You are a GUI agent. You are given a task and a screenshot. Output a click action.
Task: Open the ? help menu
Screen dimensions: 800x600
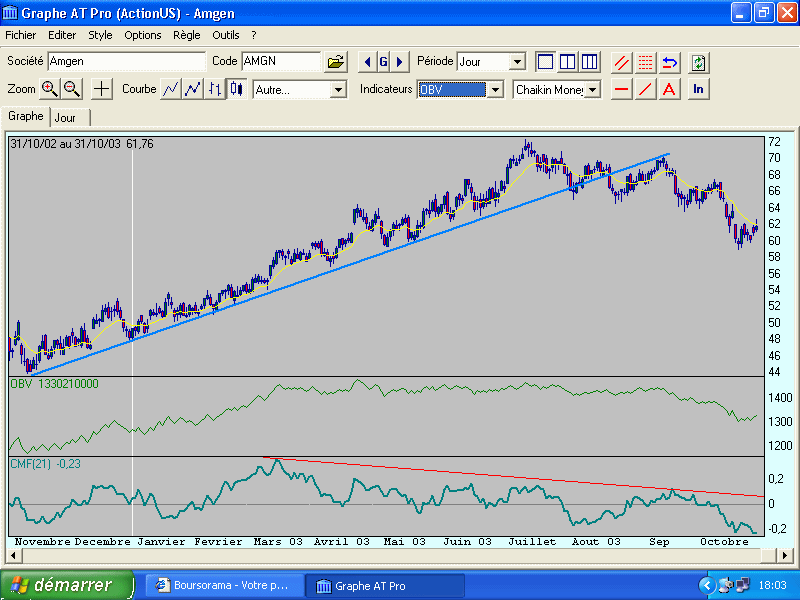point(254,35)
